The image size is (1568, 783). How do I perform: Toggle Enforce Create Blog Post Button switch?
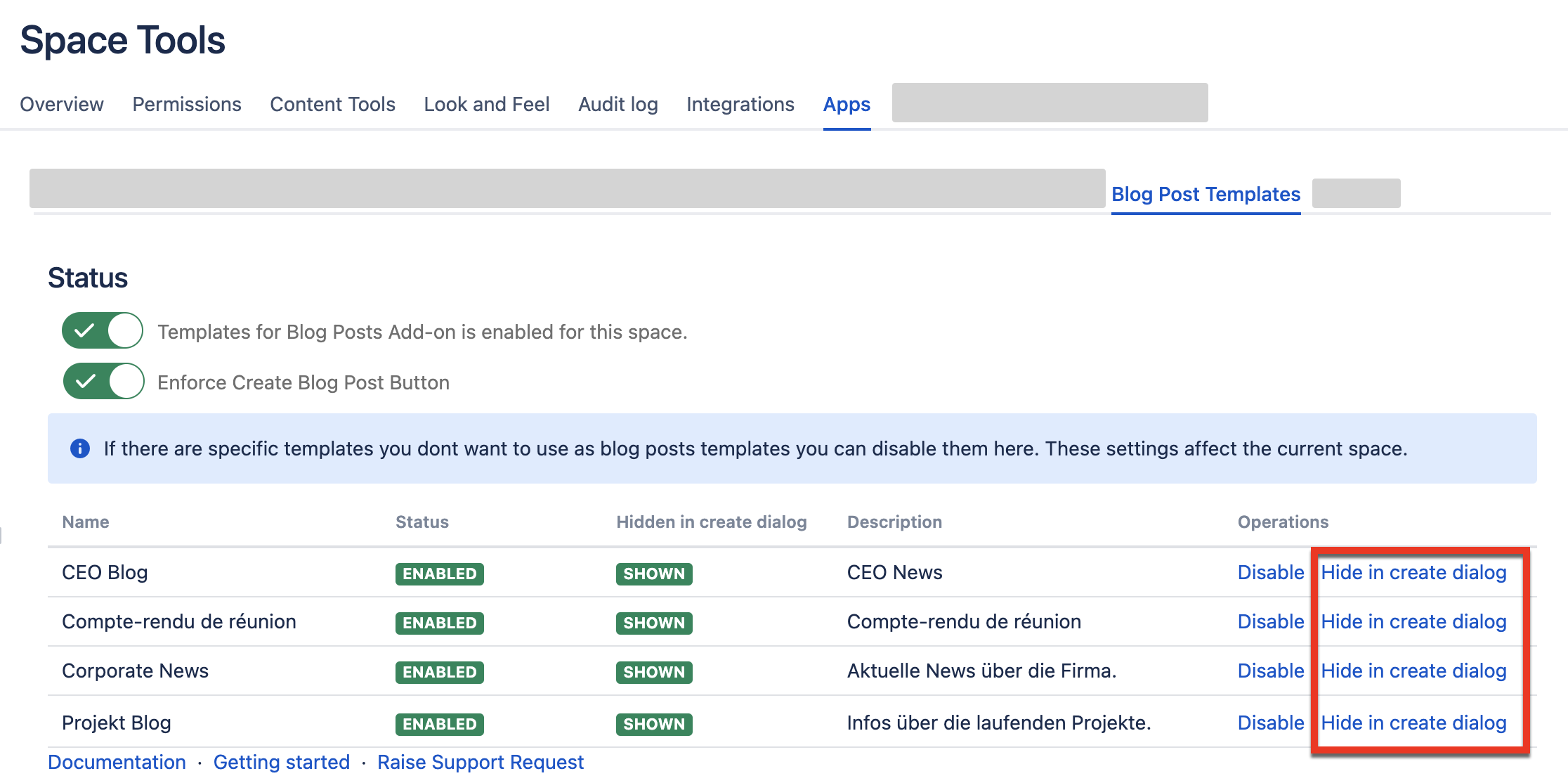pyautogui.click(x=104, y=382)
